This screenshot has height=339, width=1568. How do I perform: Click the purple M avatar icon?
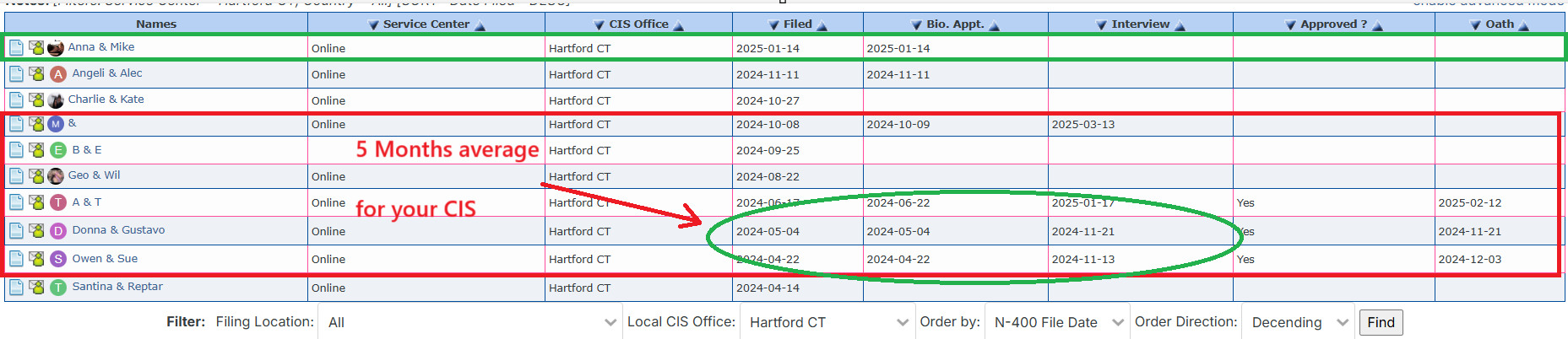click(x=56, y=124)
